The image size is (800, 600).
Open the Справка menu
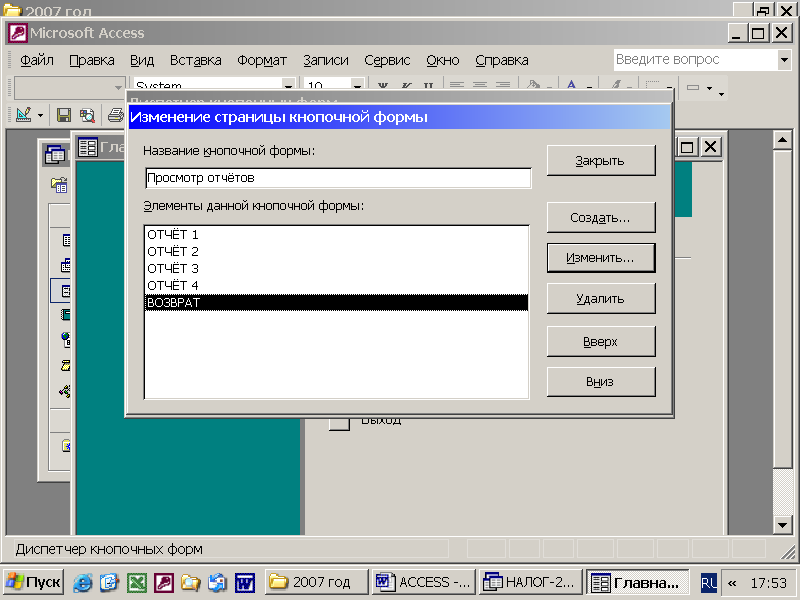coord(502,60)
